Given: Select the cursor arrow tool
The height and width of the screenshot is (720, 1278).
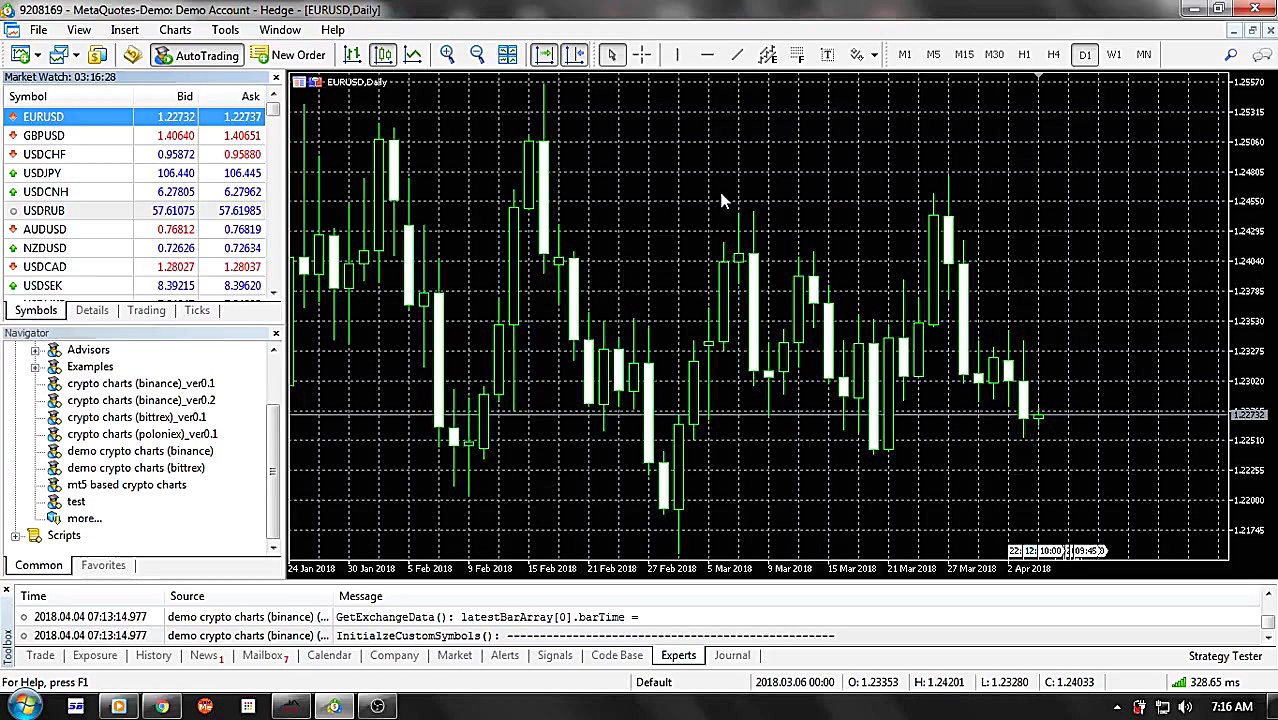Looking at the screenshot, I should point(611,55).
